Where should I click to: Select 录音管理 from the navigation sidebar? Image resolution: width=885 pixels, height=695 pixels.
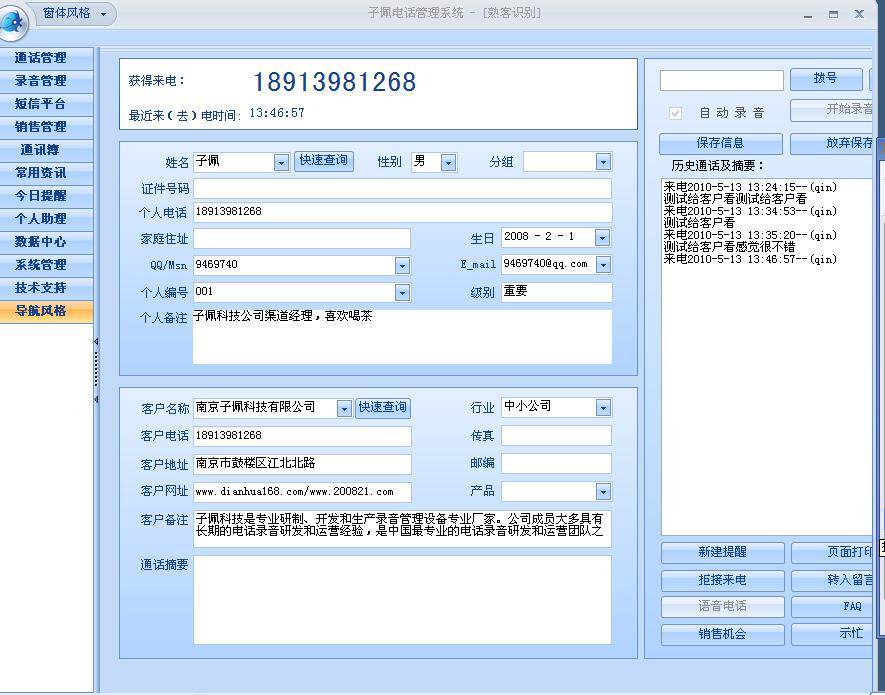point(41,81)
